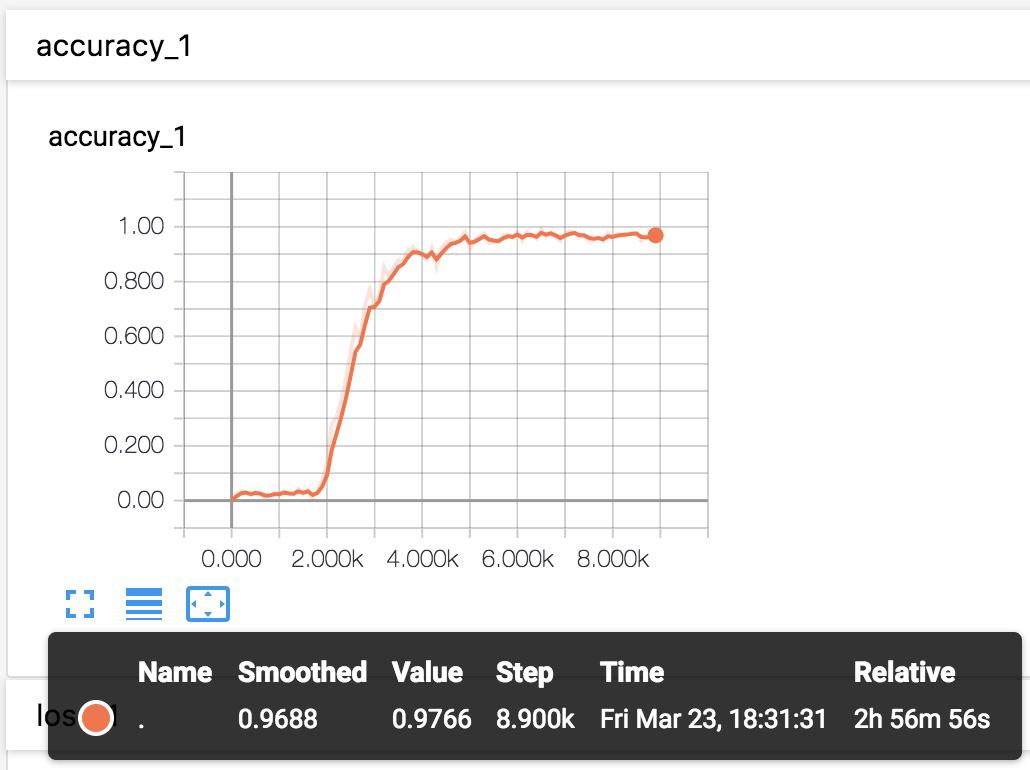This screenshot has width=1030, height=770.
Task: Click the 0.800 y-axis label
Action: (134, 281)
